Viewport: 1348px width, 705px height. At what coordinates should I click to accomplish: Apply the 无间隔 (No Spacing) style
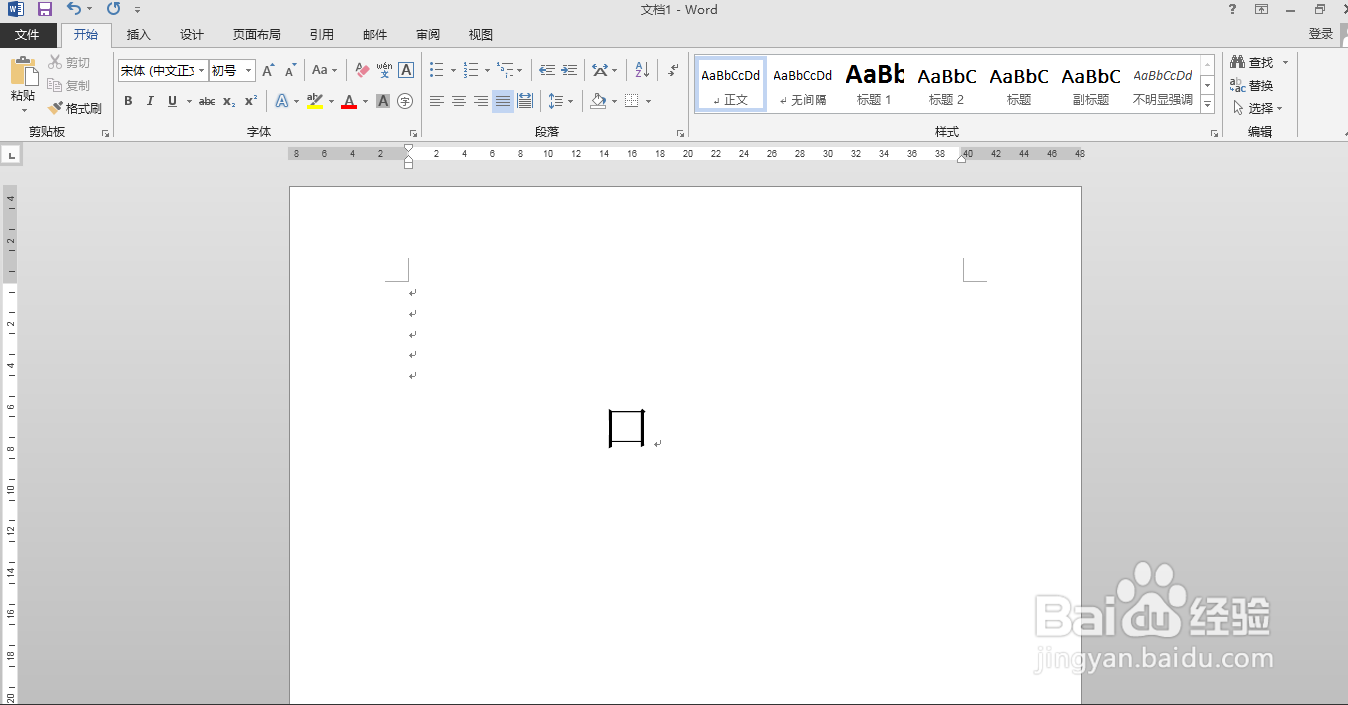click(x=802, y=84)
